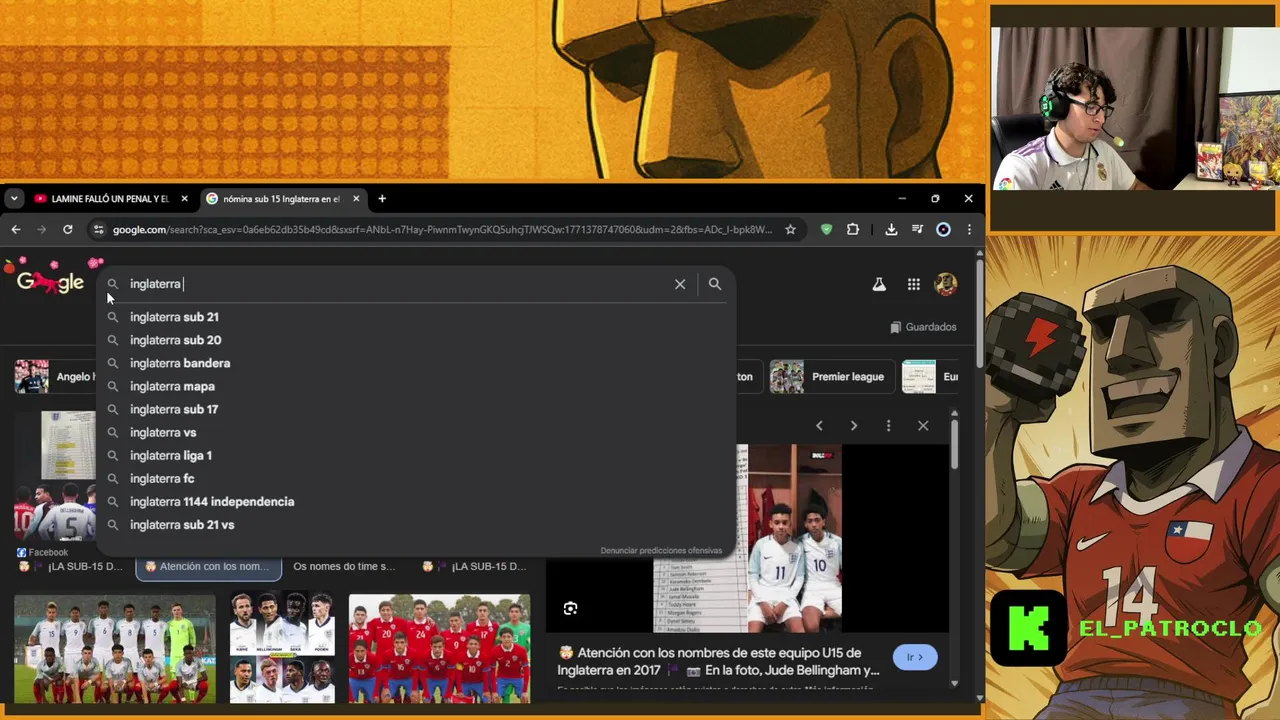1280x720 pixels.
Task: Choose suggestion inglaterra mapa
Action: [x=415, y=386]
